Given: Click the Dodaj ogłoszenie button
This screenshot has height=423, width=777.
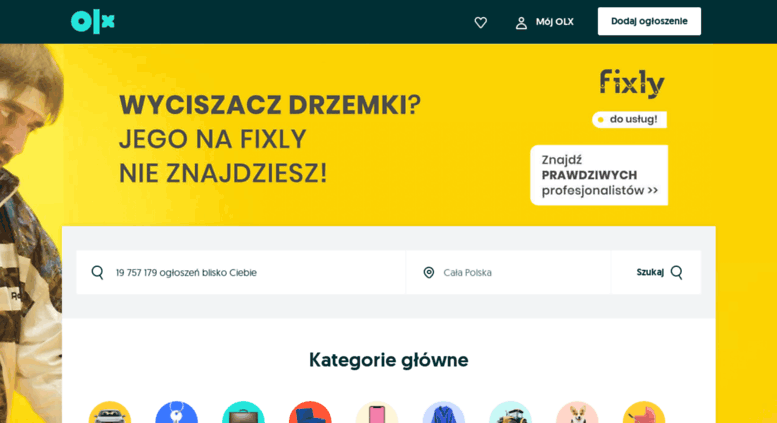Looking at the screenshot, I should pos(649,21).
